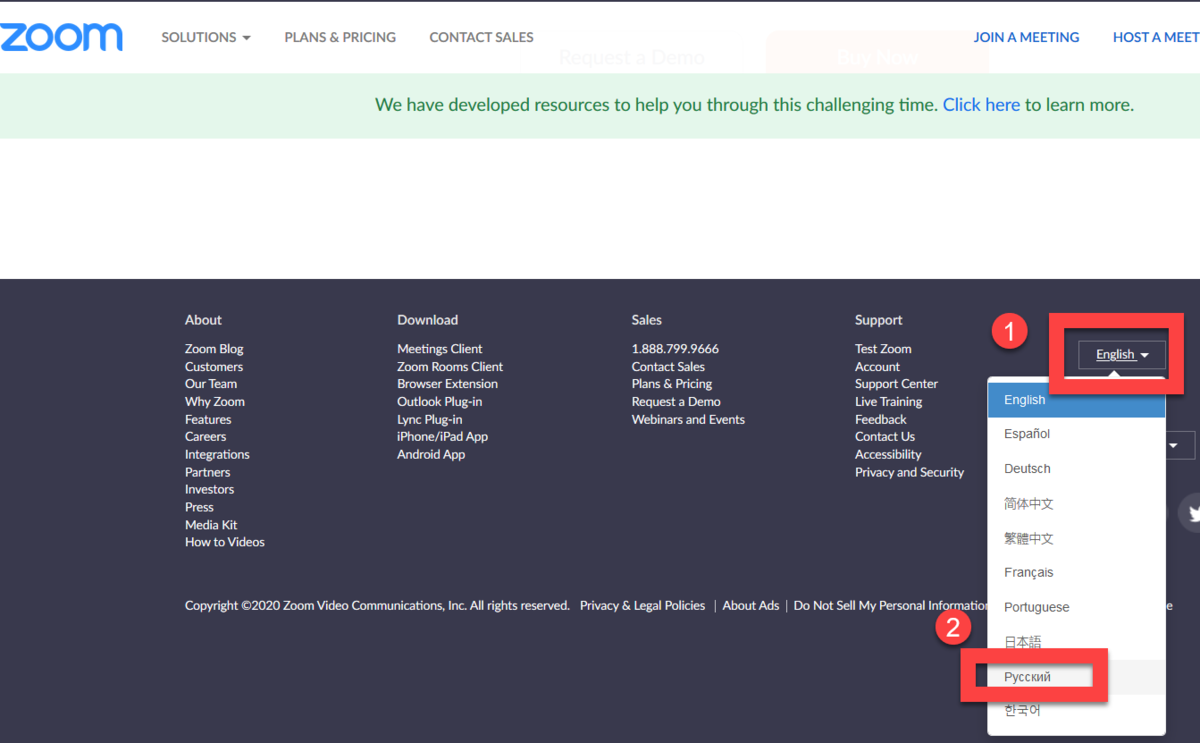Open the Lync Plug-in link

tap(430, 420)
